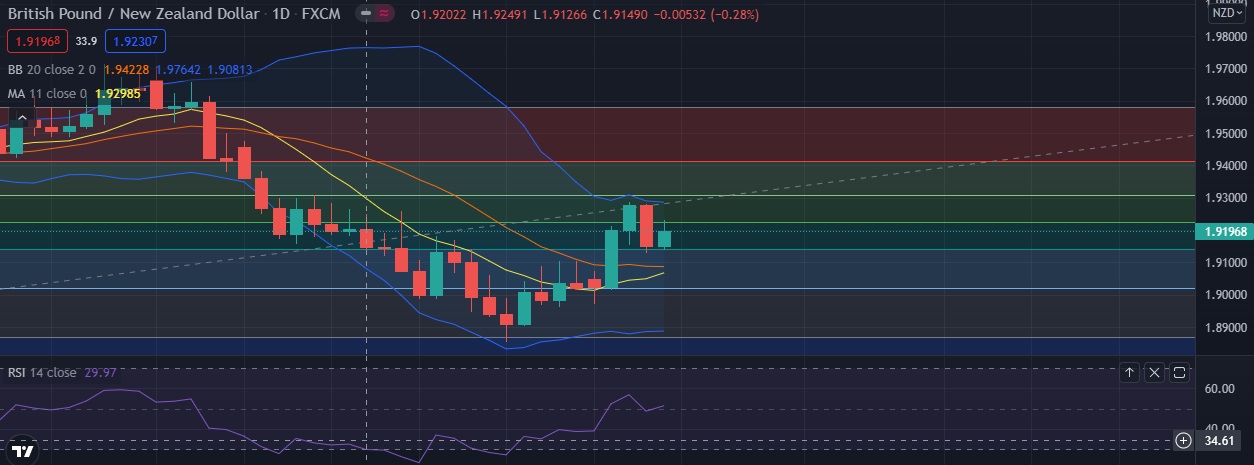This screenshot has height=465, width=1254.
Task: Click the plus icon next to 34.61
Action: (1183, 440)
